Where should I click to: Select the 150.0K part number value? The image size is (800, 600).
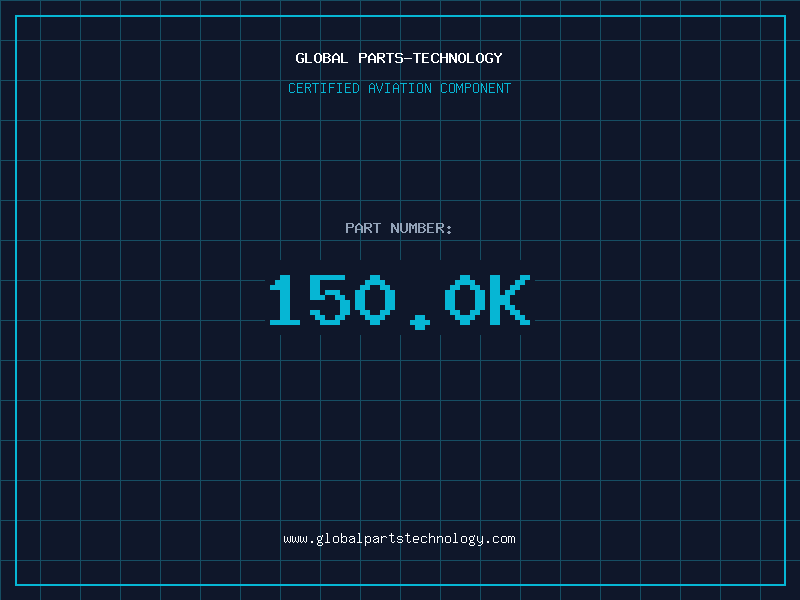click(x=400, y=302)
